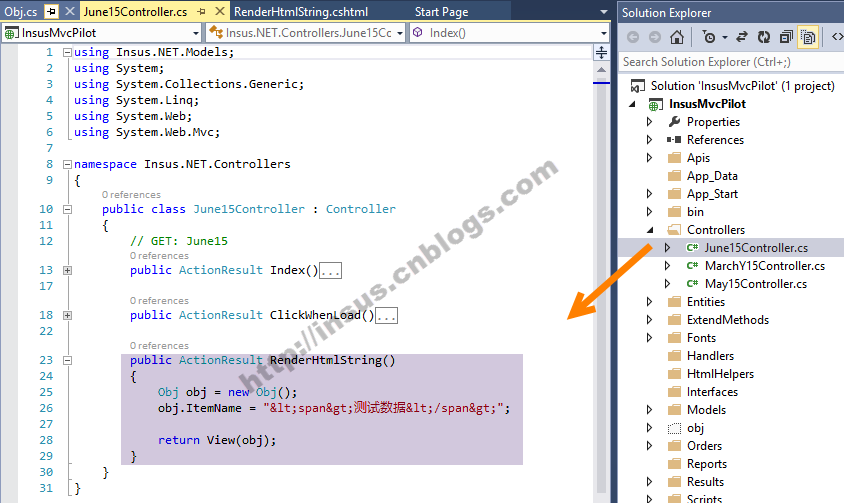Expand the Models folder node
Viewport: 844px width, 503px height.
(649, 410)
